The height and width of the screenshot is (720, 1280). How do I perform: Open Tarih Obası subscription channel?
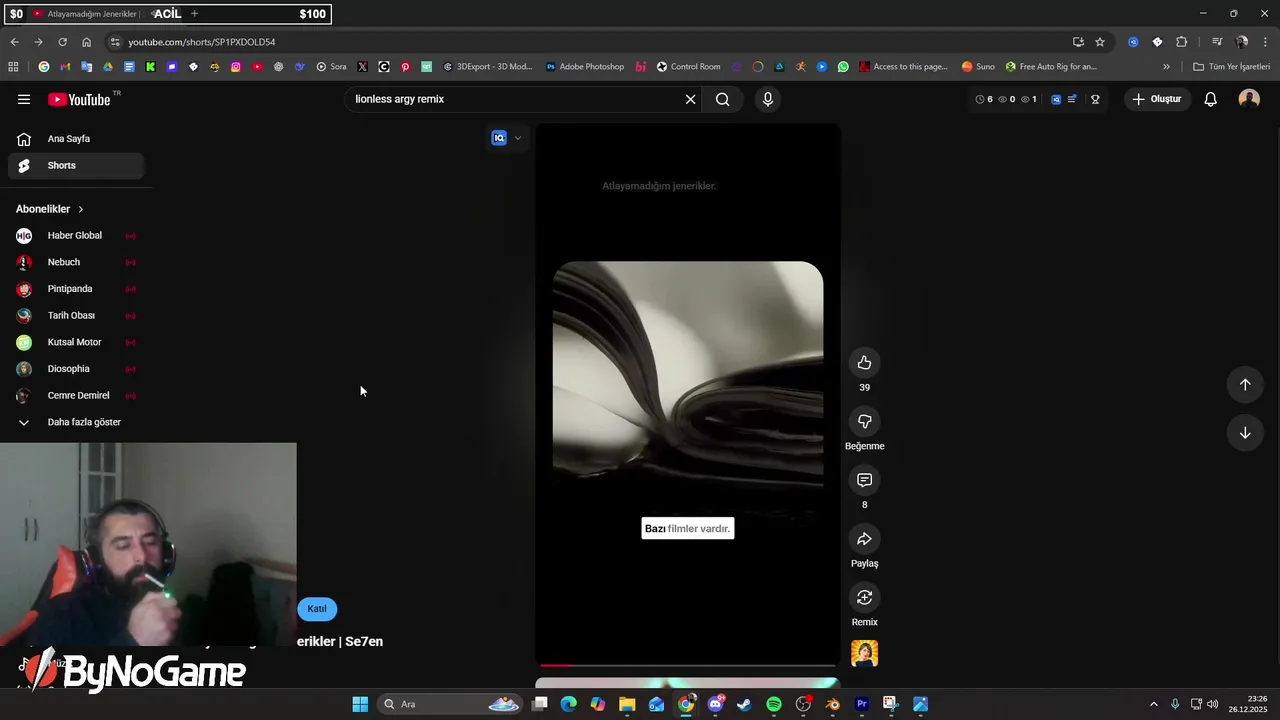click(76, 315)
